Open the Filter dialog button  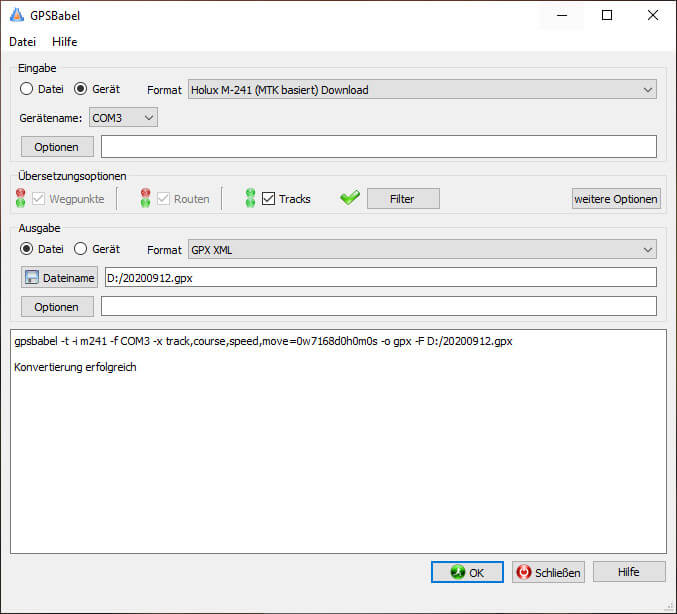tap(403, 199)
